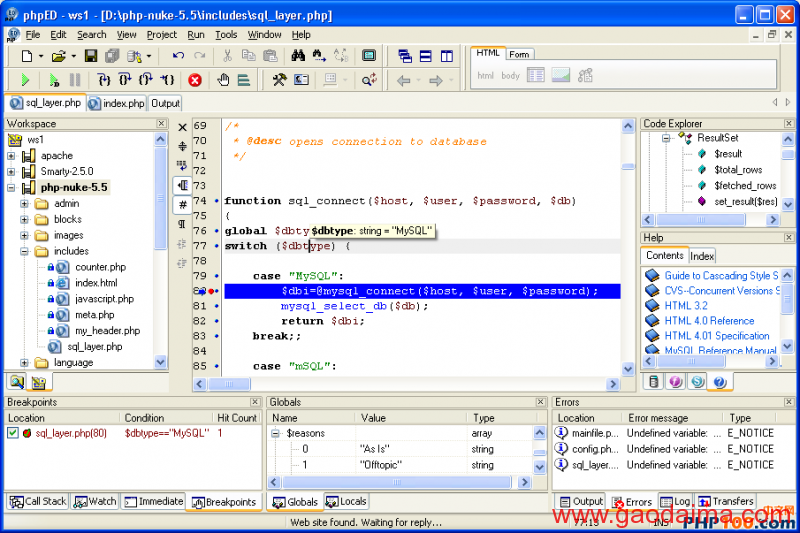
Task: Switch to the Log tab
Action: [676, 501]
